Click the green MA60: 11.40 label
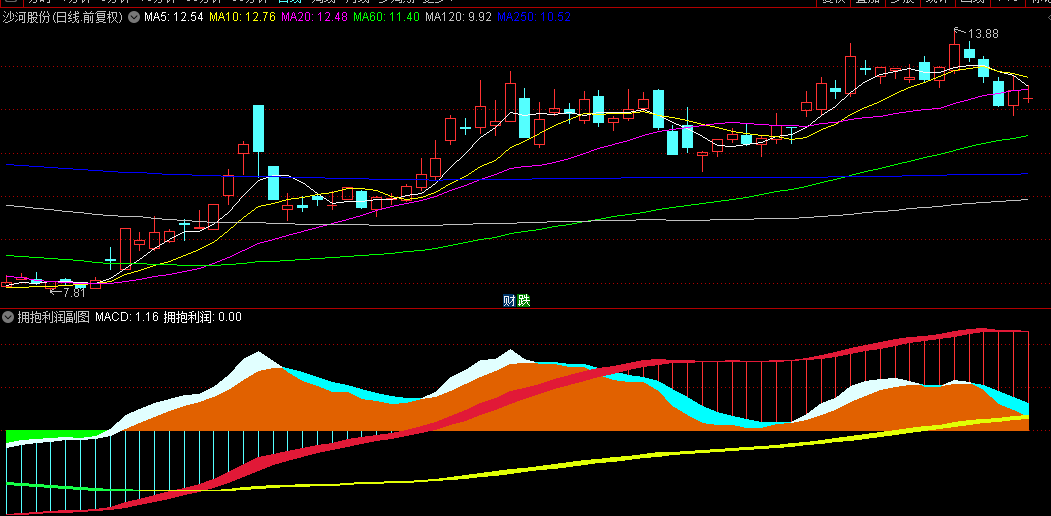This screenshot has width=1051, height=516. coord(387,17)
